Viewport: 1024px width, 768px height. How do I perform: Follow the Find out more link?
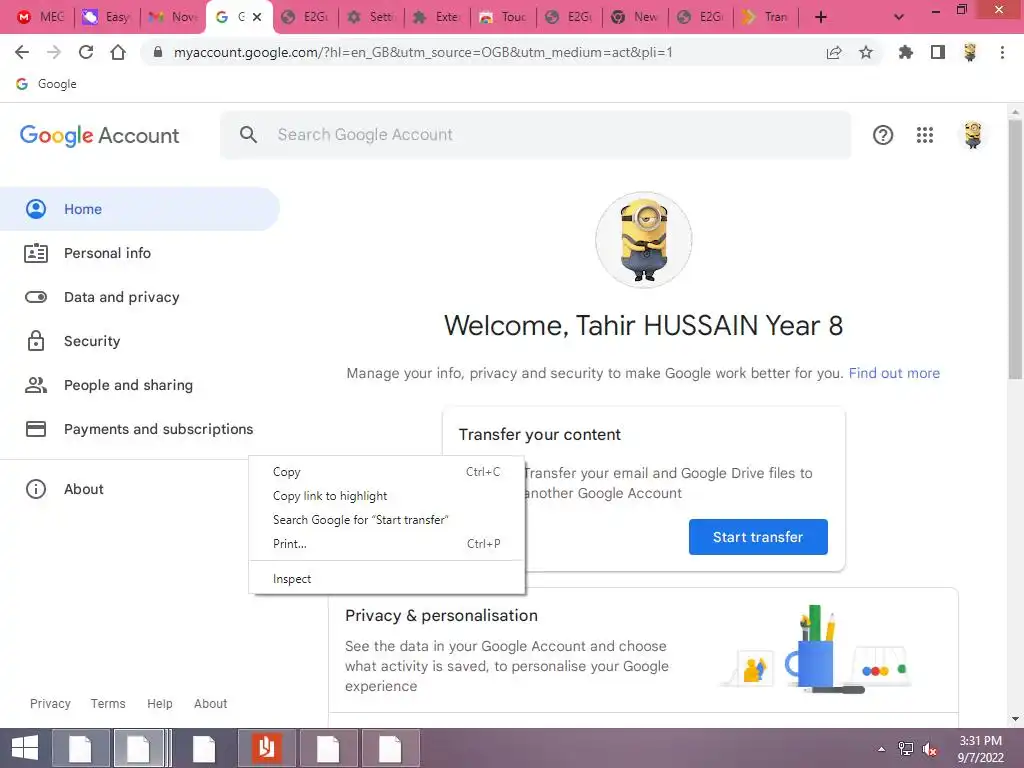894,373
